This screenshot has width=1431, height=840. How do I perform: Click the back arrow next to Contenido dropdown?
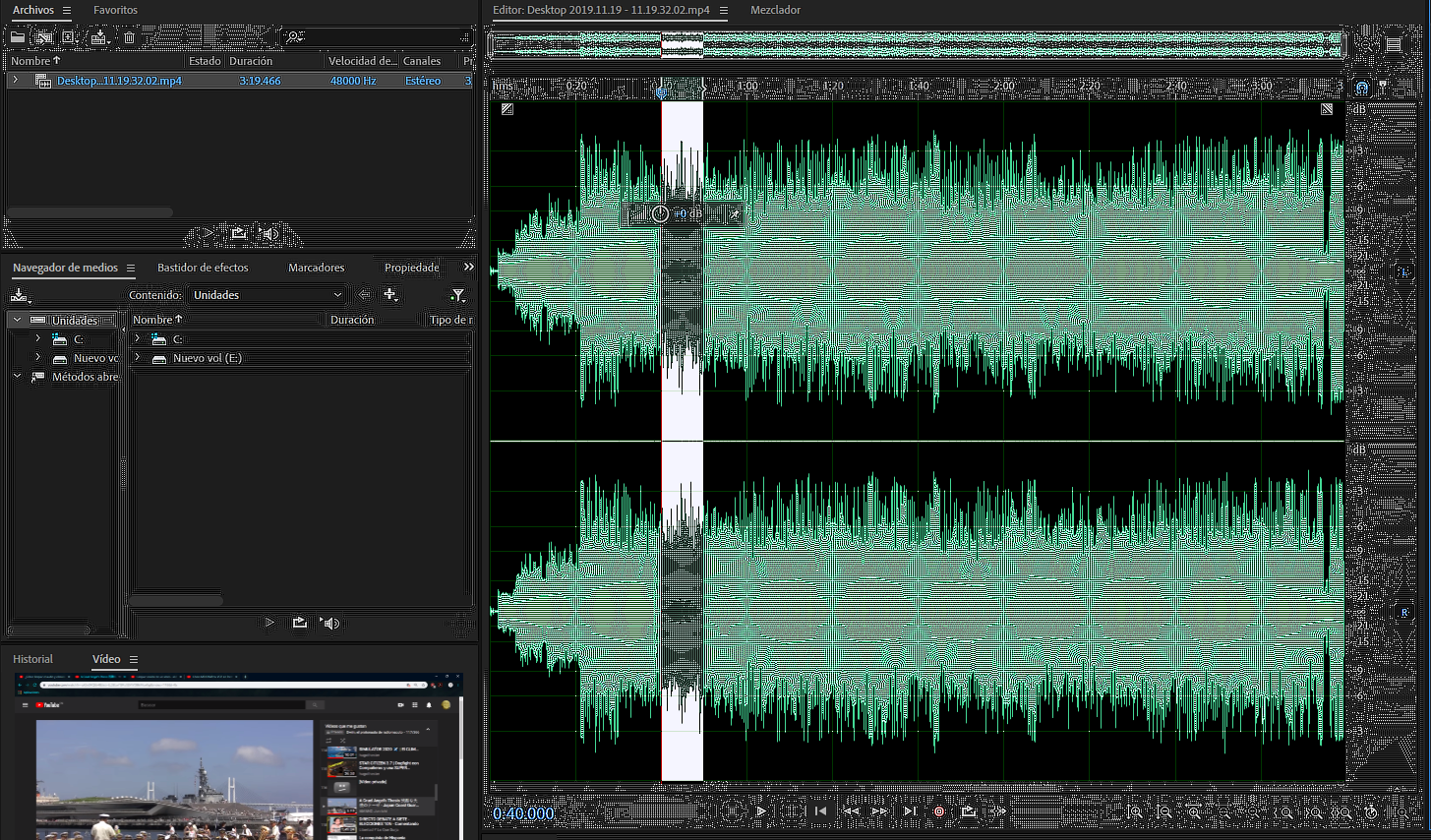(x=365, y=295)
